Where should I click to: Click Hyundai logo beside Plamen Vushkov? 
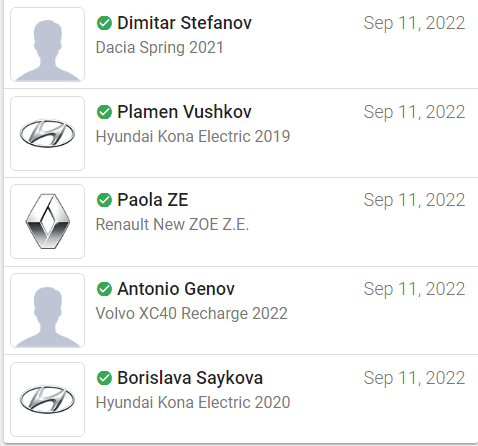[47, 134]
